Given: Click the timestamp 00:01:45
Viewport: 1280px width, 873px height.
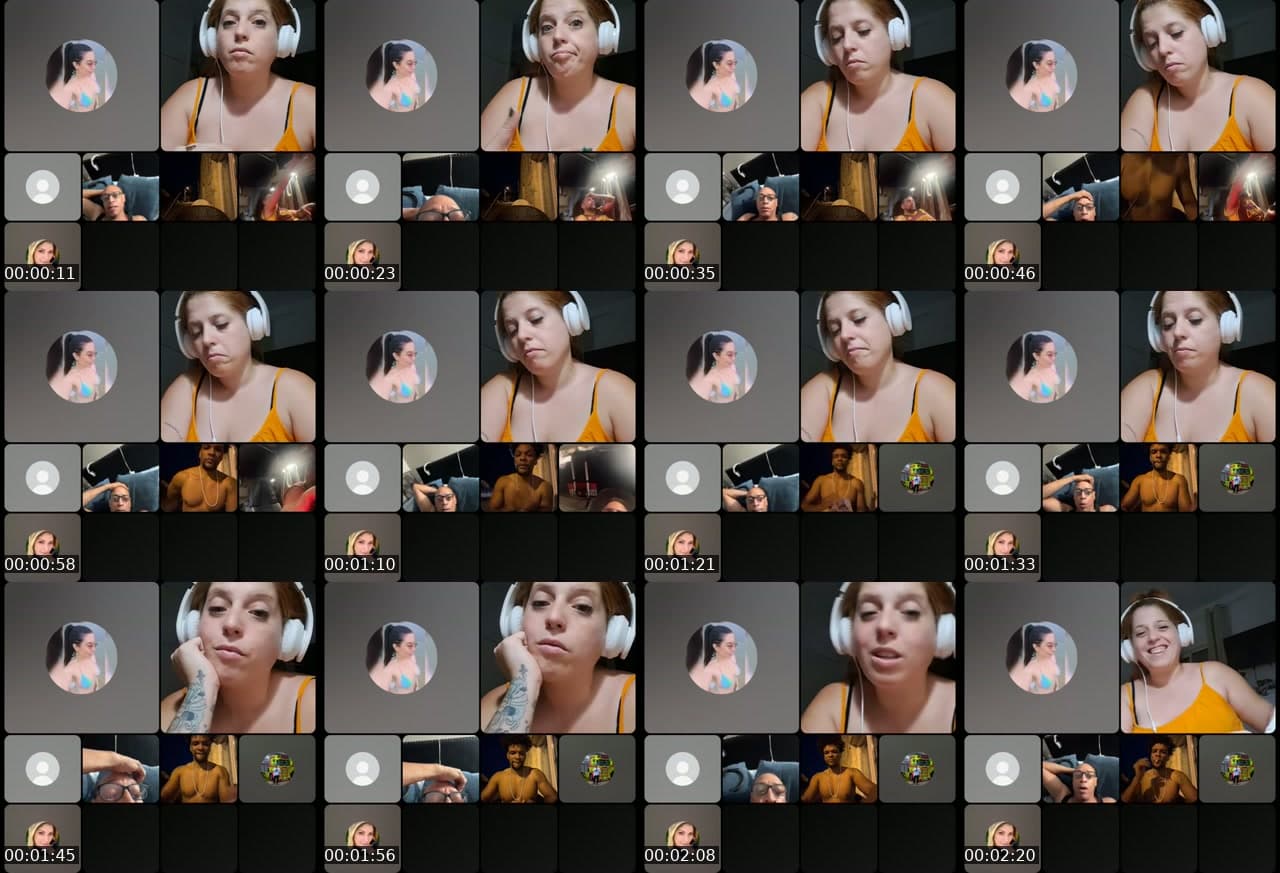Looking at the screenshot, I should click(x=40, y=855).
